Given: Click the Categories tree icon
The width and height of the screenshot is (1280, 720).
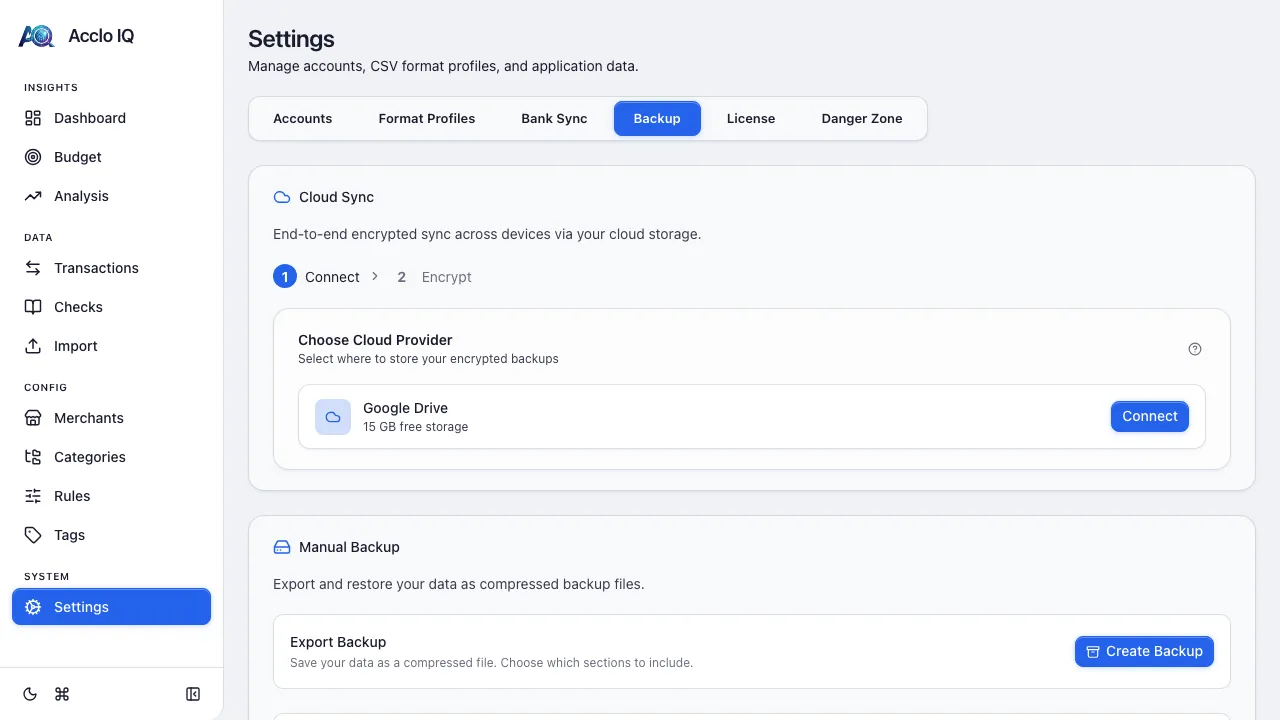Looking at the screenshot, I should coord(33,457).
